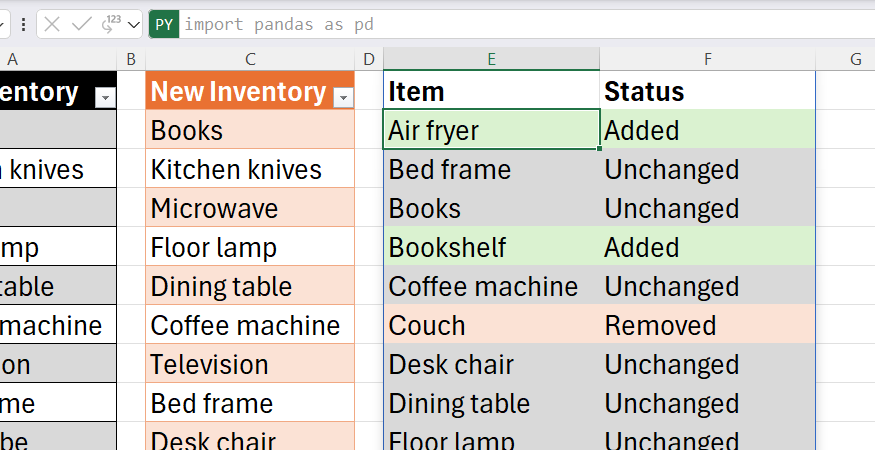Click the fill handle on Air fryer cell

pyautogui.click(x=599, y=149)
